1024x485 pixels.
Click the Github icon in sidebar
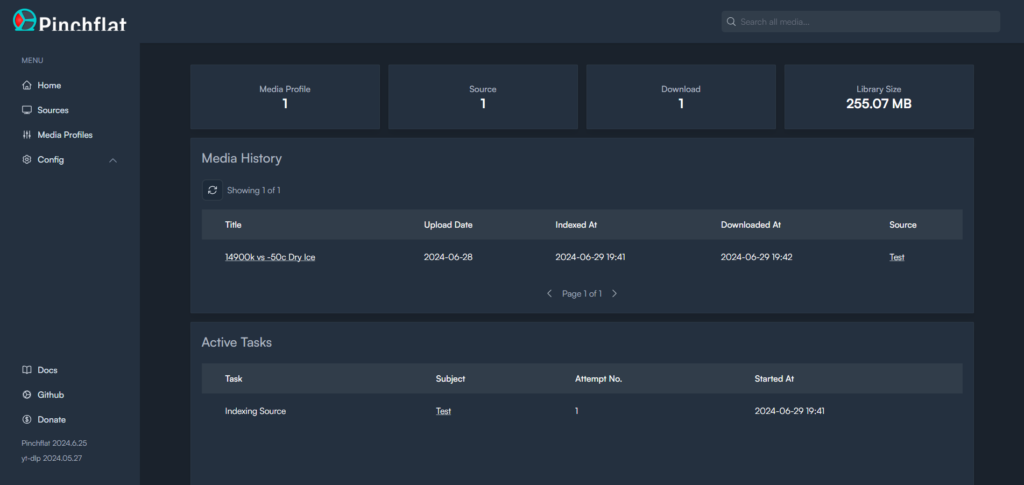(27, 395)
